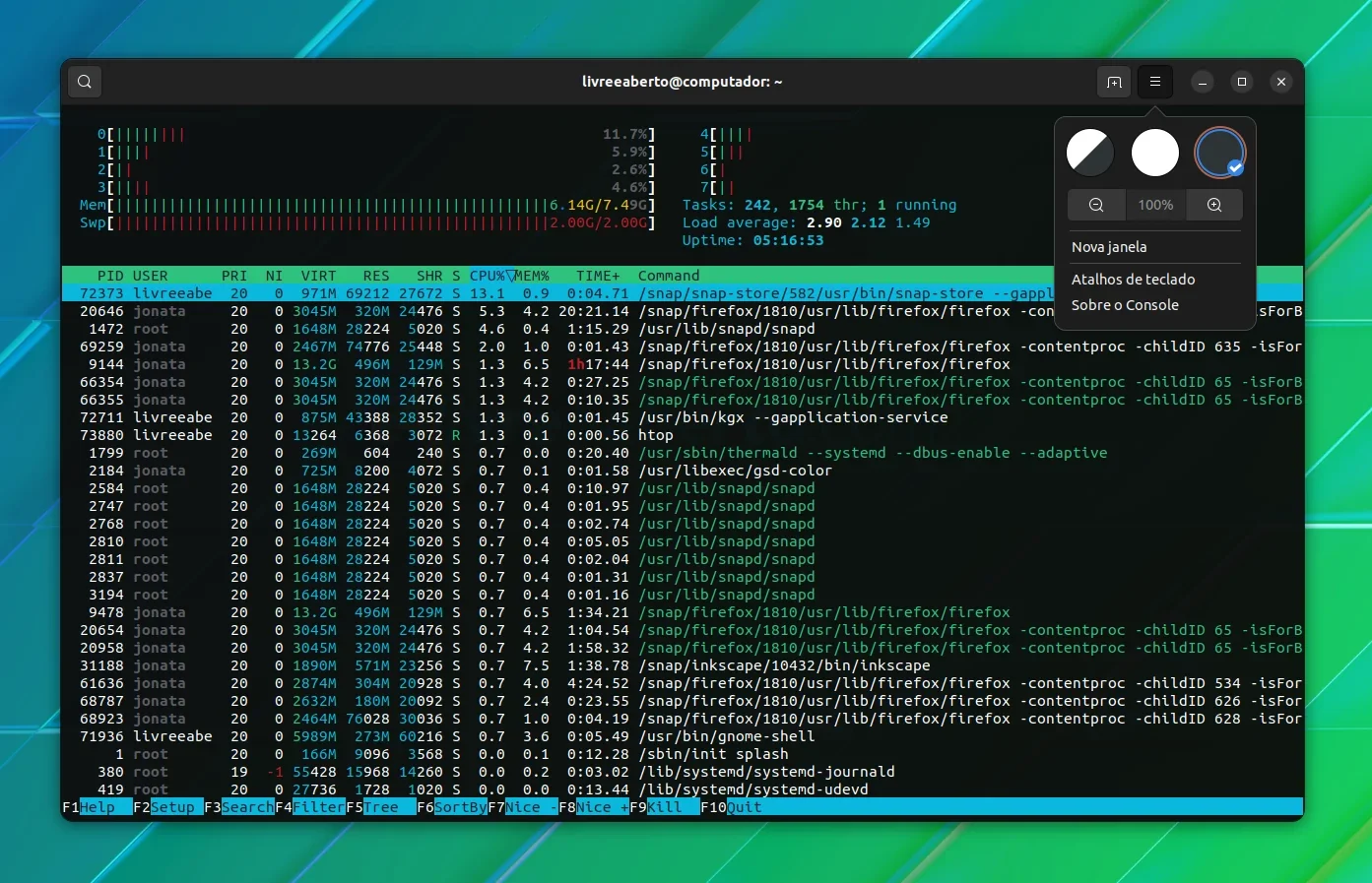1372x883 pixels.
Task: Reset zoom via the 100% label
Action: (x=1155, y=205)
